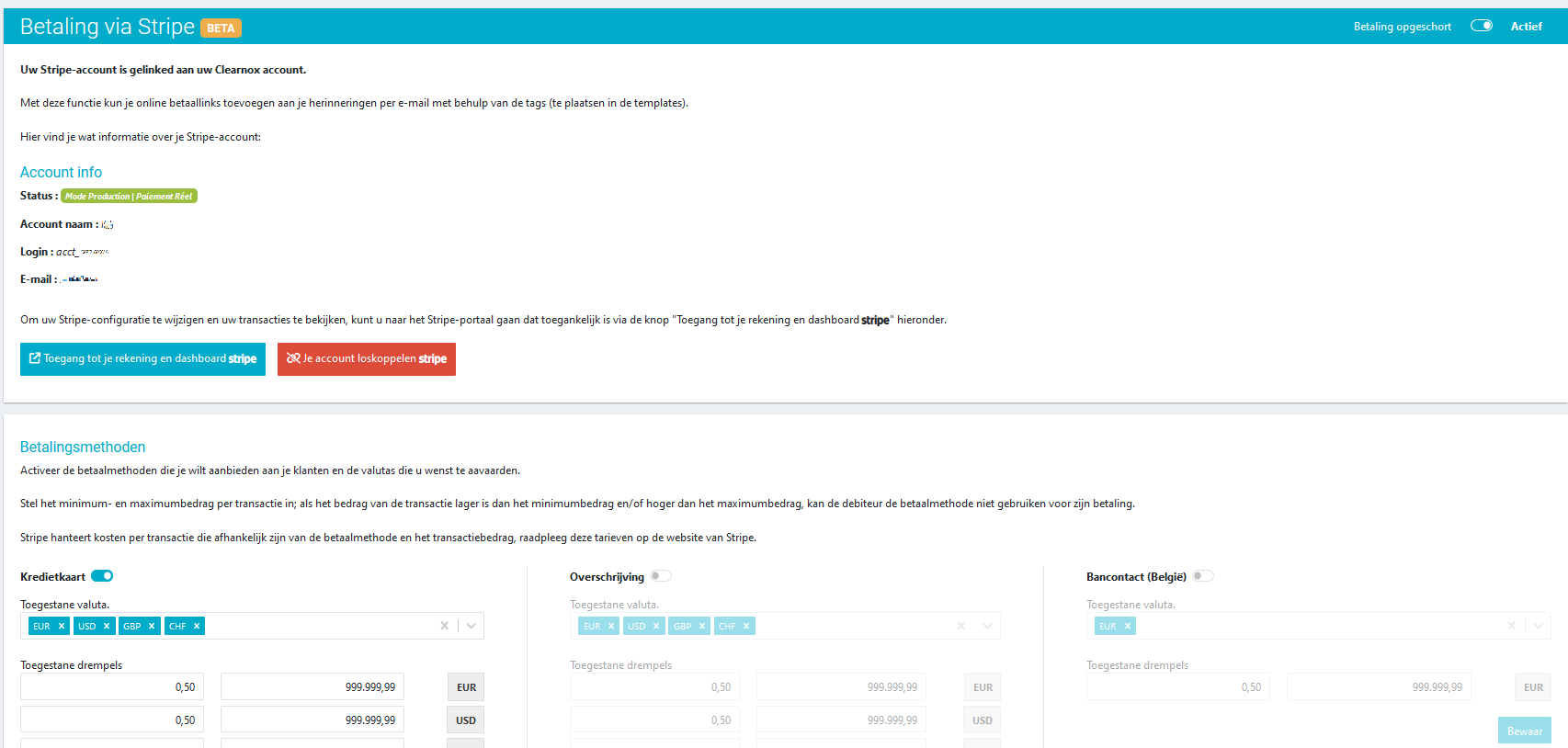1568x748 pixels.
Task: Remove USD tag from Overschrijving currencies
Action: pyautogui.click(x=656, y=626)
